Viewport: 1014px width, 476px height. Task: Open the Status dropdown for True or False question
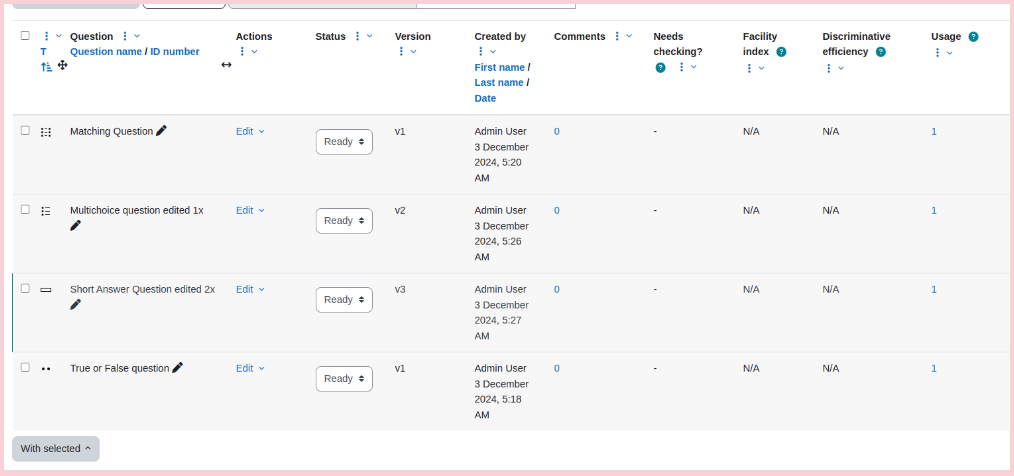344,378
